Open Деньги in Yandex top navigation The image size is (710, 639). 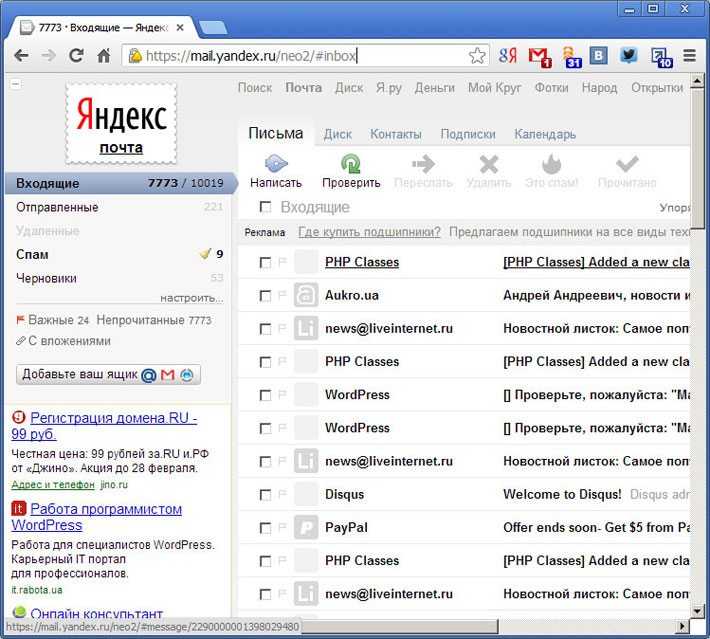coord(435,87)
